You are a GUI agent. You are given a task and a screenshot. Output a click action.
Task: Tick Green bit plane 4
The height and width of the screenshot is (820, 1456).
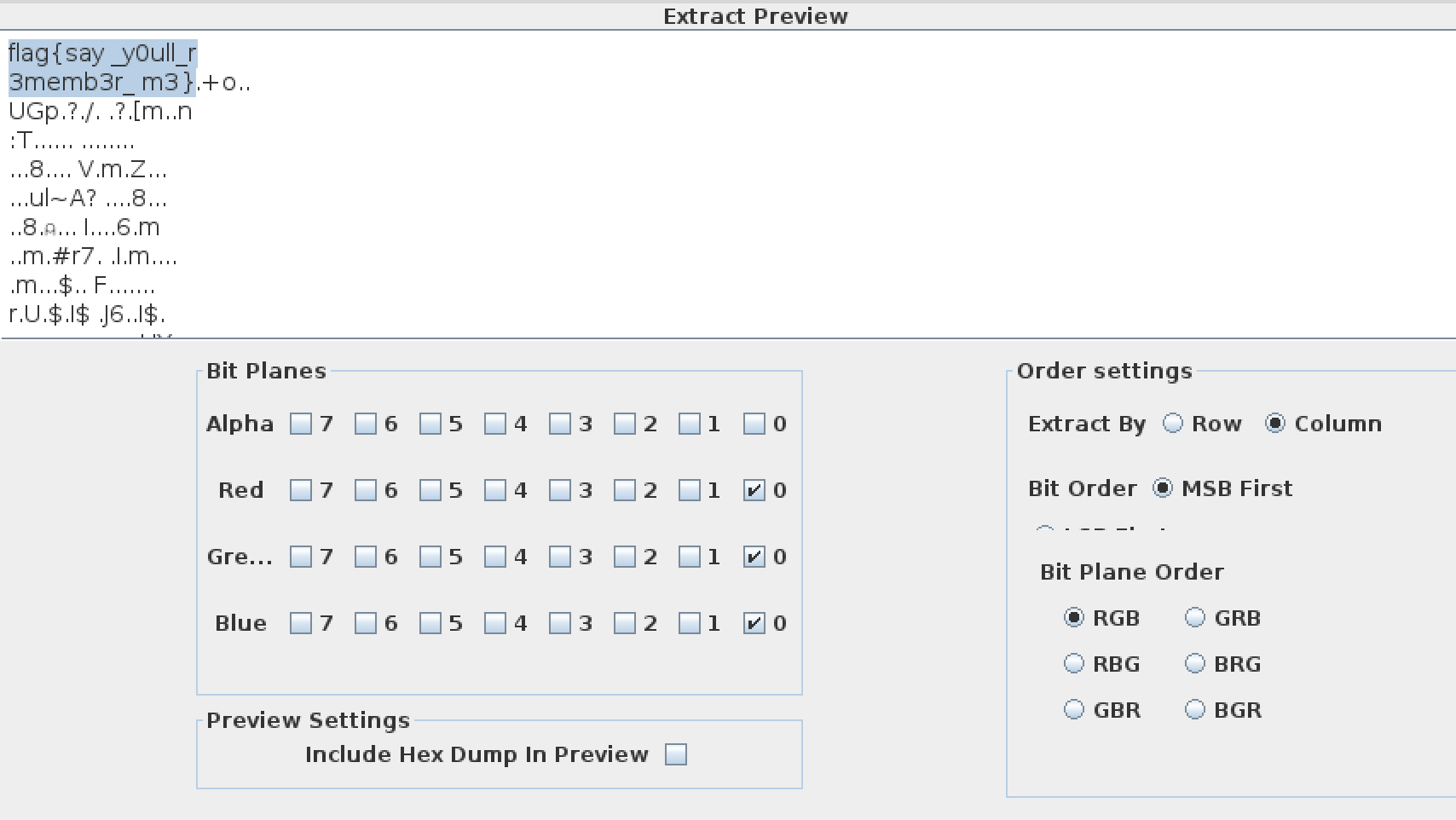point(495,557)
